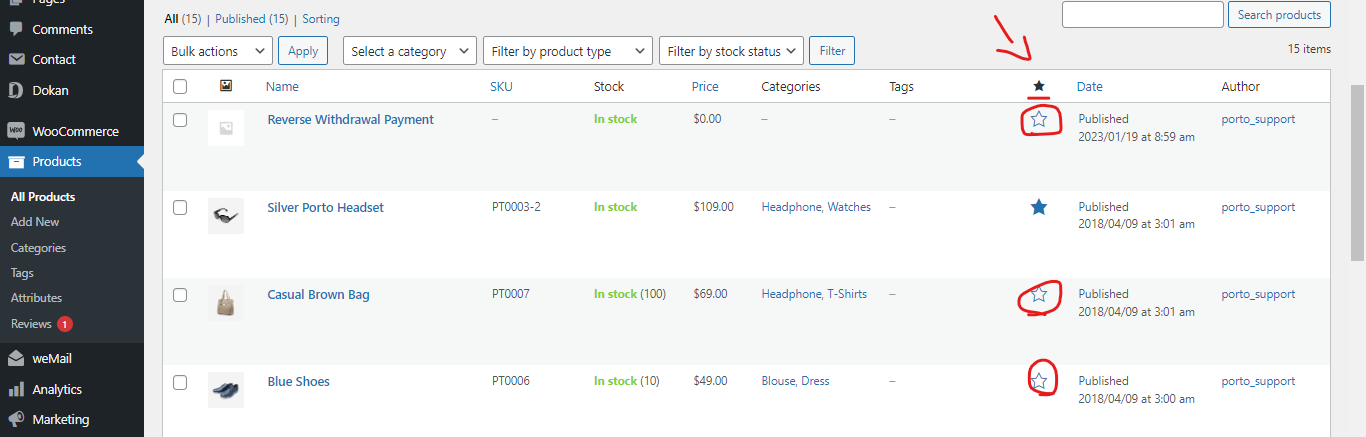Click featured star for Blue Shoes
Image resolution: width=1366 pixels, height=437 pixels.
click(1039, 381)
